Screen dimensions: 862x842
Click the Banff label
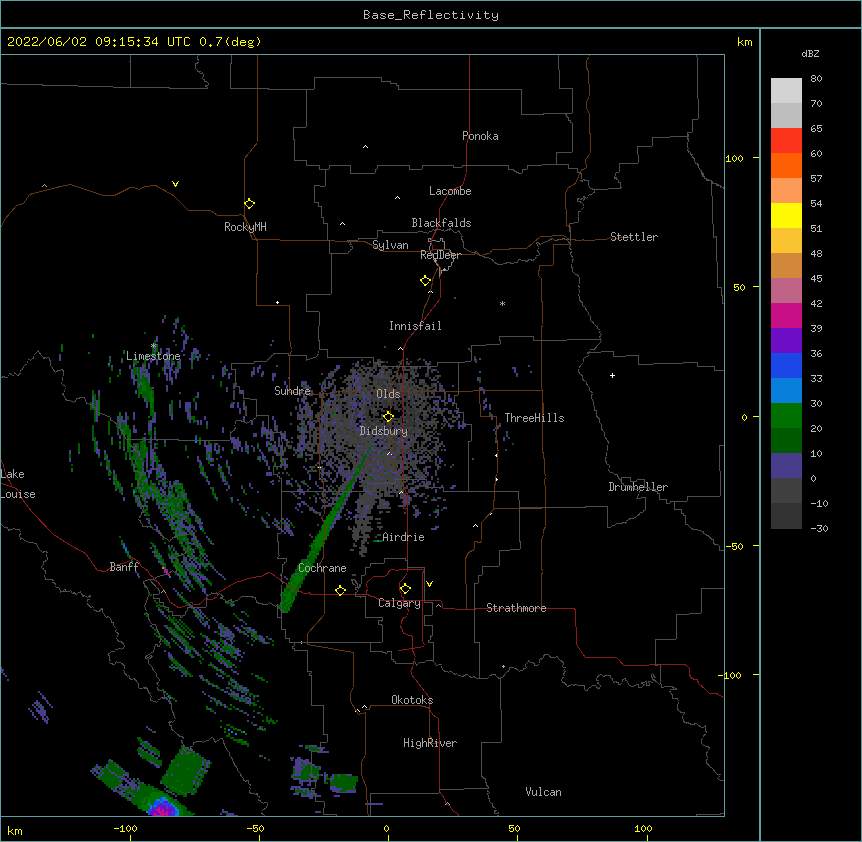124,567
